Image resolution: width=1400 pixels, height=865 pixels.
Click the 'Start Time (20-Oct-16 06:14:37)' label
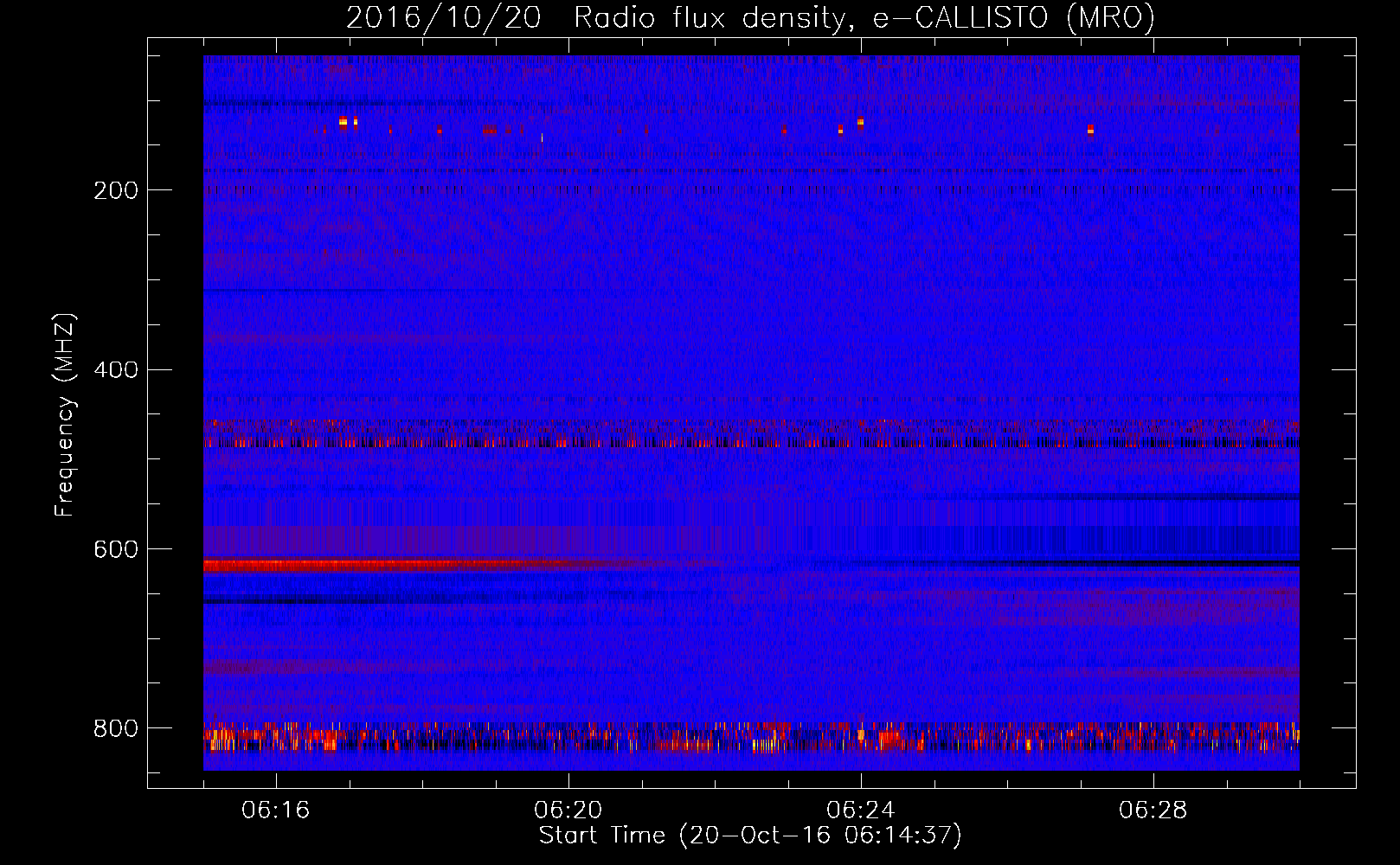point(750,836)
